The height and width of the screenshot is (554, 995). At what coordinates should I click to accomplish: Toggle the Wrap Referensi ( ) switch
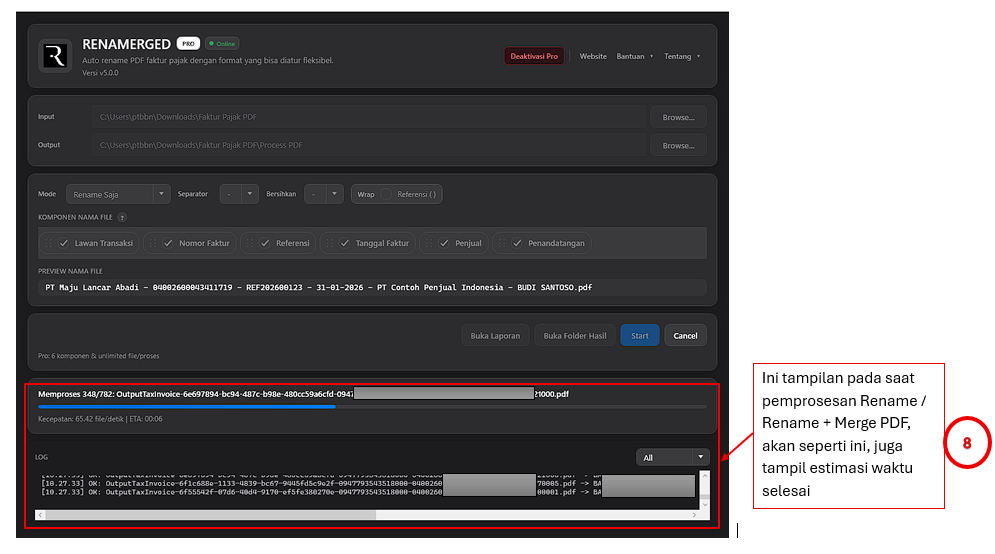(x=386, y=194)
